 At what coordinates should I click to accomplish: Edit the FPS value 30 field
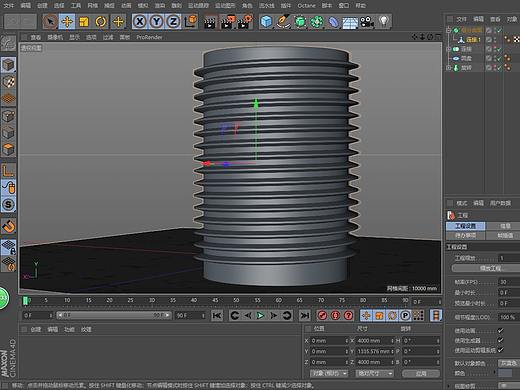pos(509,282)
